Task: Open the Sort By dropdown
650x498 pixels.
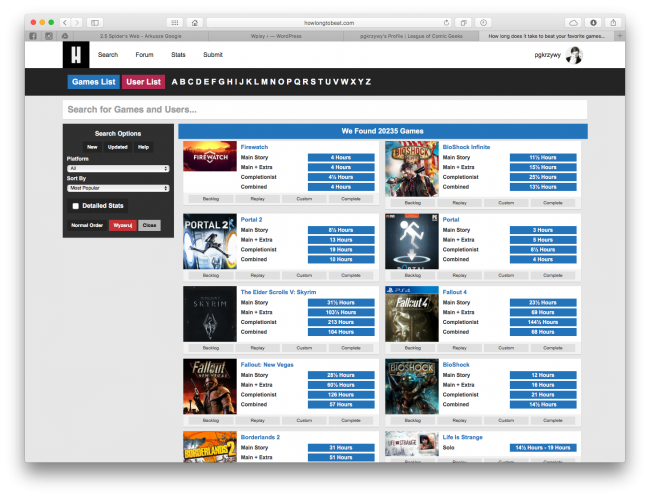Action: coord(118,188)
